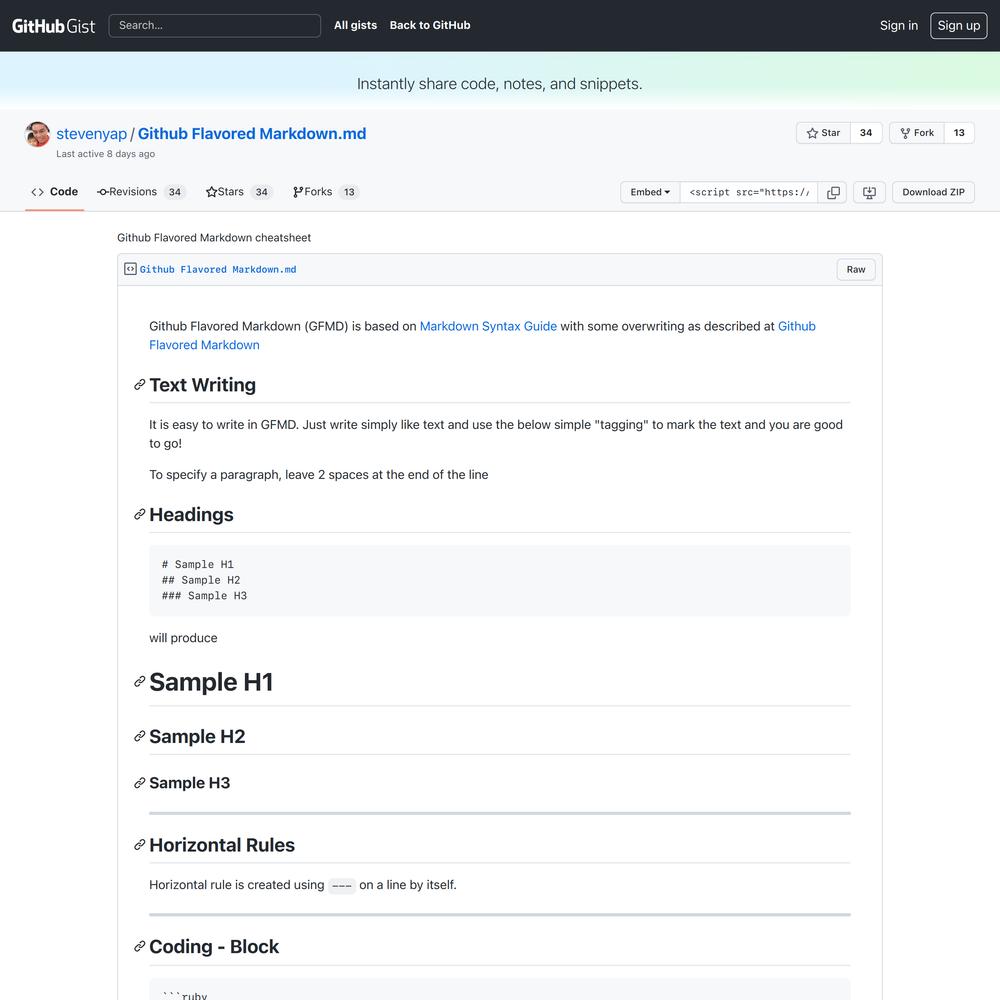Open the Github Flavored Markdown.md gist title
This screenshot has height=1000, width=1000.
pos(252,133)
